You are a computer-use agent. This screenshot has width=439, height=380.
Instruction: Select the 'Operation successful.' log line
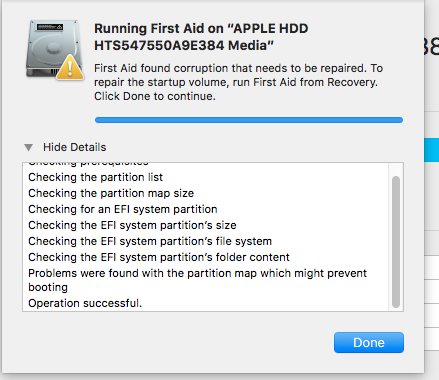(x=85, y=303)
